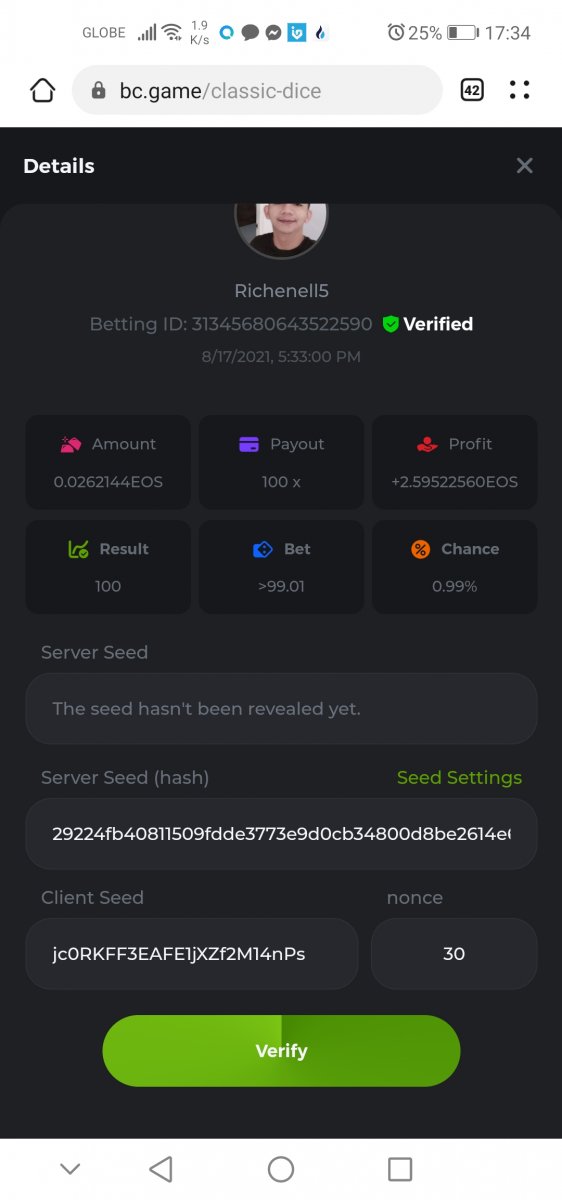Tap the orange Chance percent icon
This screenshot has width=562, height=1200.
pos(421,549)
